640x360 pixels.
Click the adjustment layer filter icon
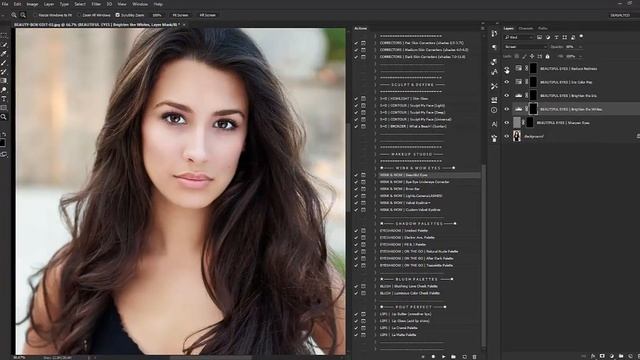548,37
